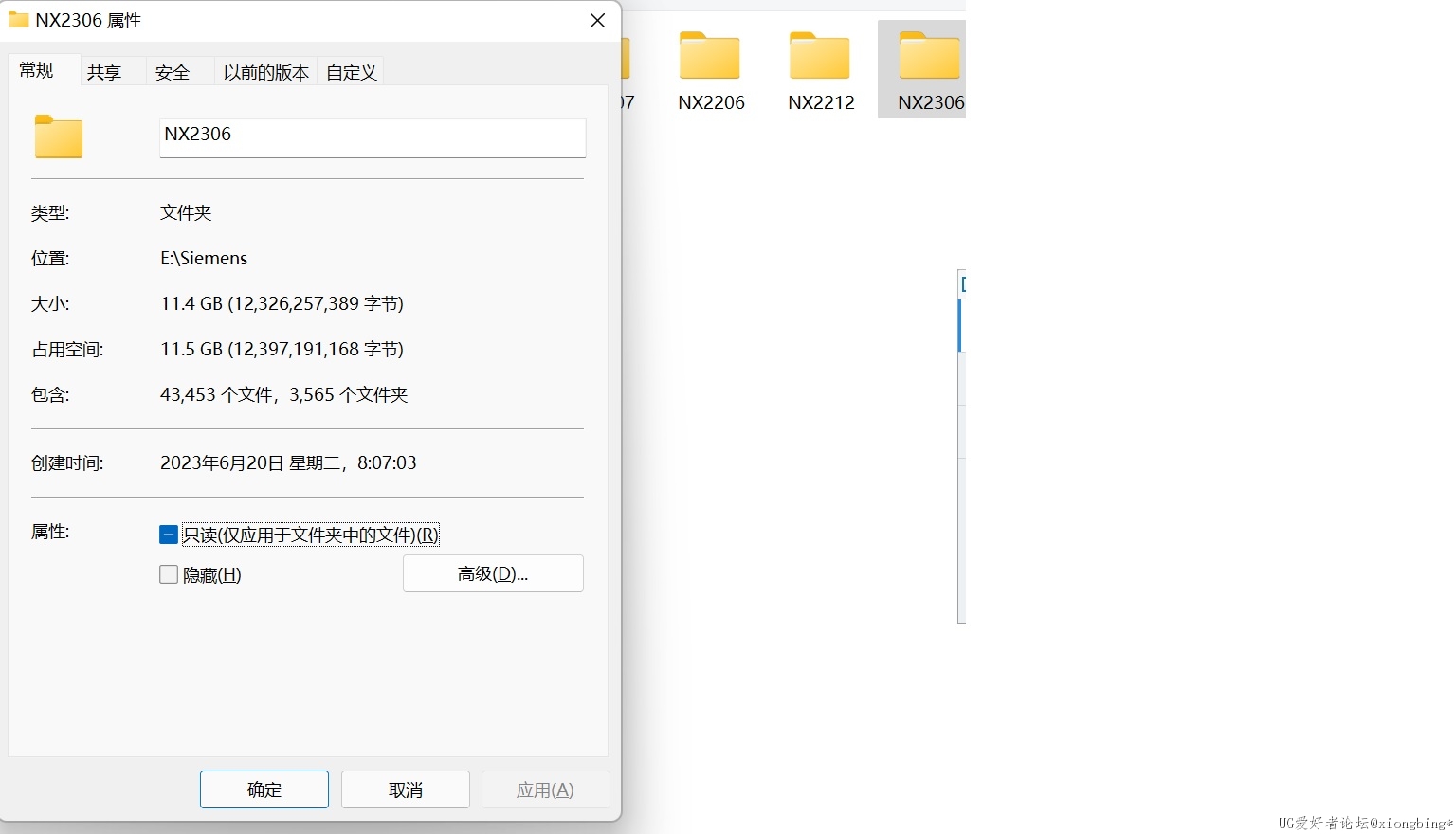Image resolution: width=1456 pixels, height=834 pixels.
Task: Click the size on disk value 11.5 GB
Action: (282, 349)
